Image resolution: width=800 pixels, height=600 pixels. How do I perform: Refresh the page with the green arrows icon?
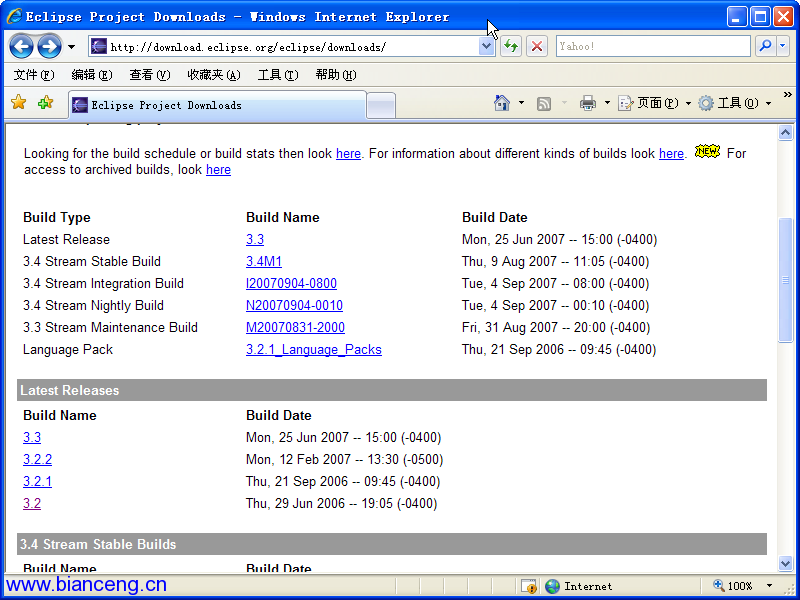click(511, 47)
